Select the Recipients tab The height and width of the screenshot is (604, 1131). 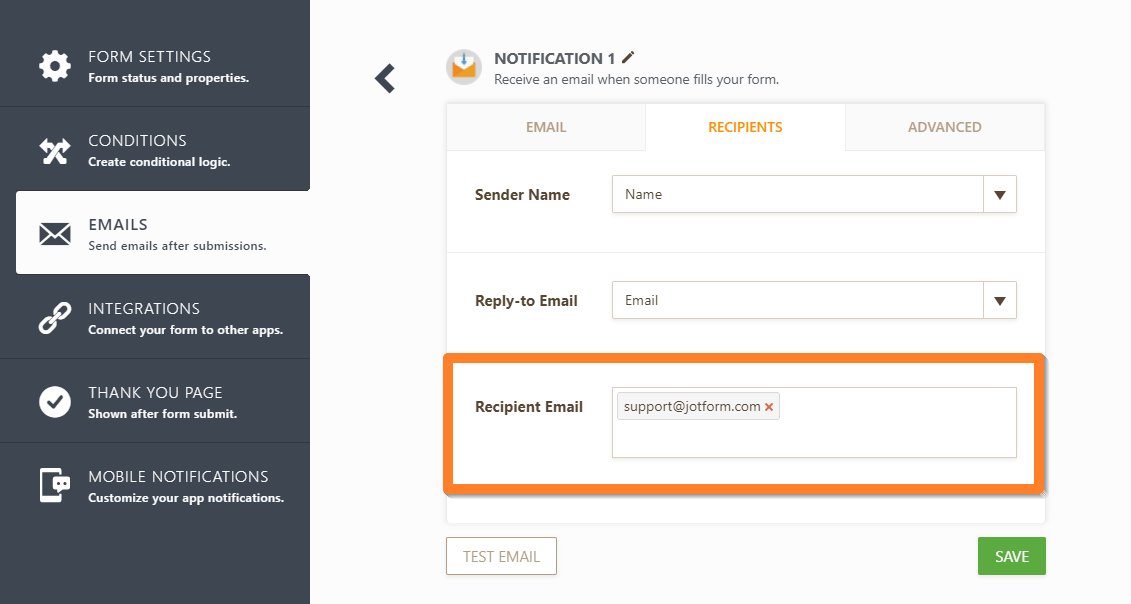(x=745, y=127)
